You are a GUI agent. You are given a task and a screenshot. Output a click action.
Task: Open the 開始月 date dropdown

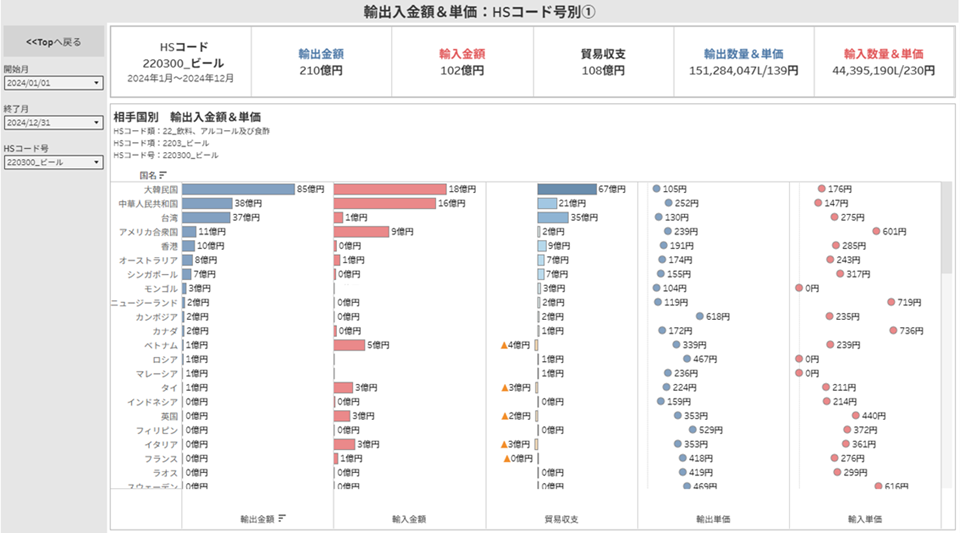point(53,83)
